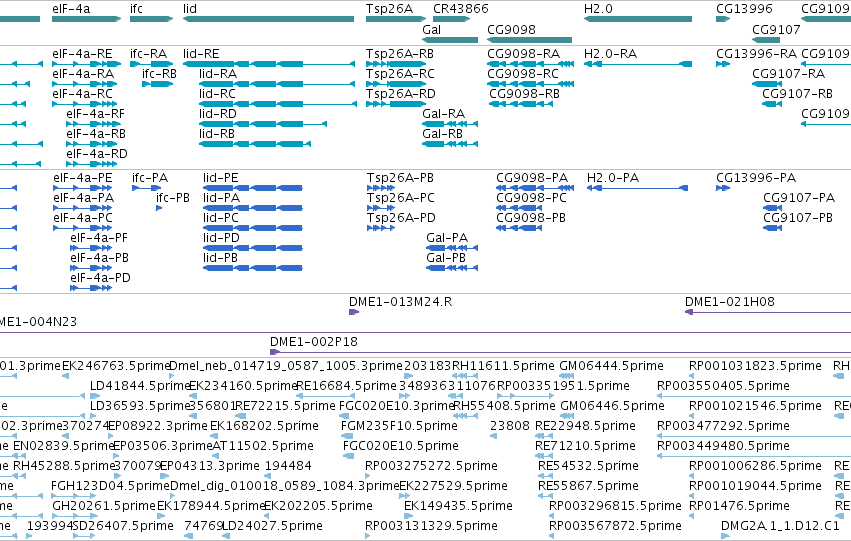Image resolution: width=851 pixels, height=541 pixels.
Task: Click the CR43866 gene label
Action: click(x=461, y=9)
